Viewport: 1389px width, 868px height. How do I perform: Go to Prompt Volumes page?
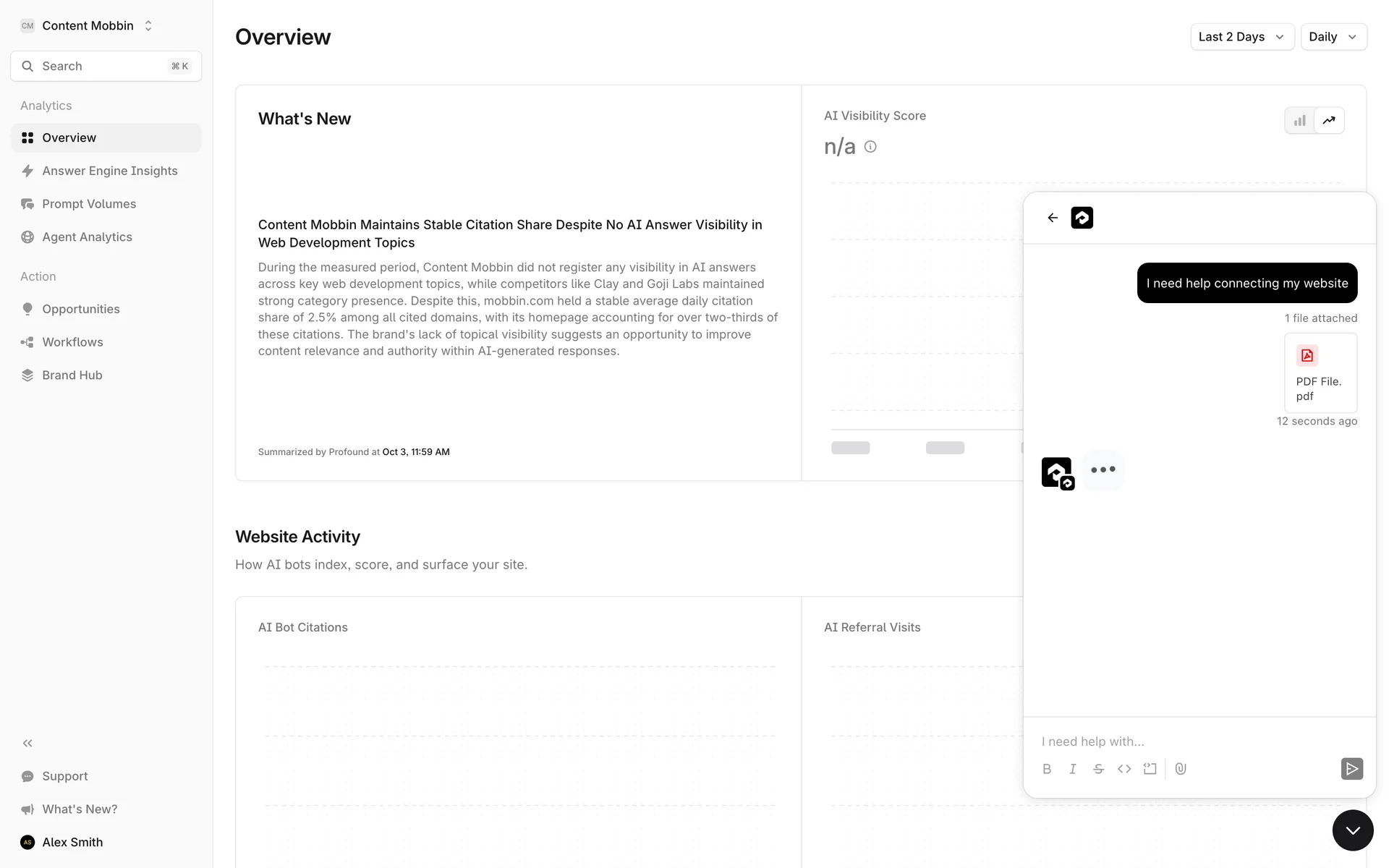(89, 204)
